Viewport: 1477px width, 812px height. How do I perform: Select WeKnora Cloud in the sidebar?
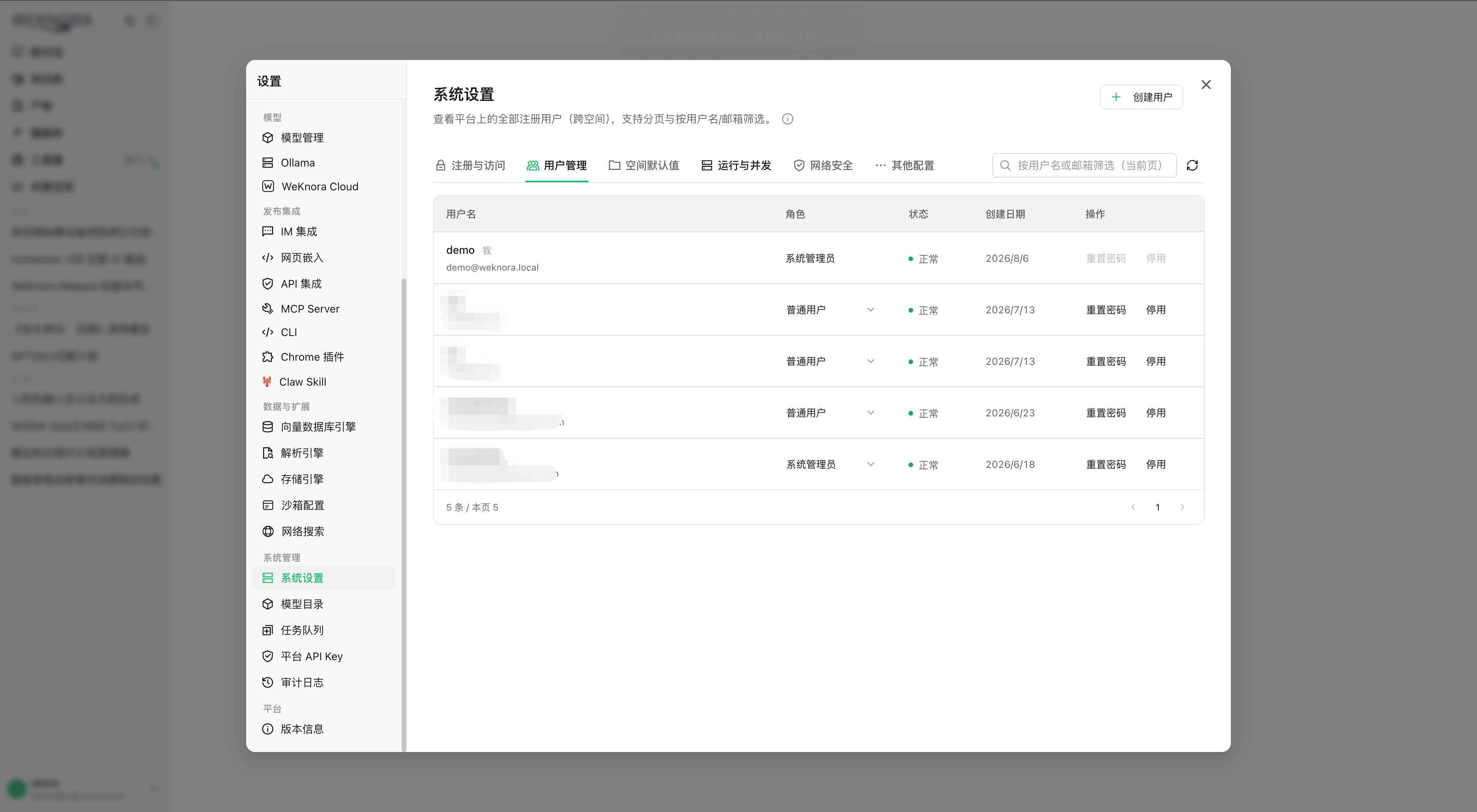tap(323, 187)
